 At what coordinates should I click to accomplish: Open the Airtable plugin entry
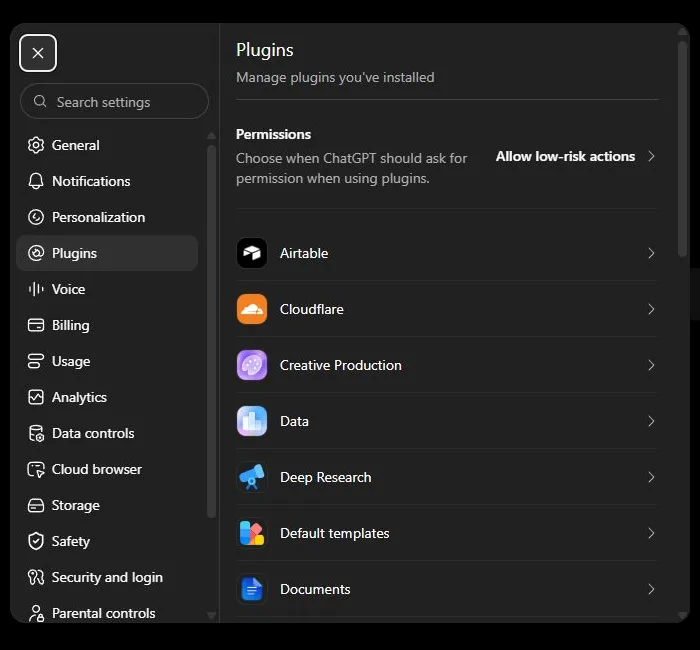[446, 253]
